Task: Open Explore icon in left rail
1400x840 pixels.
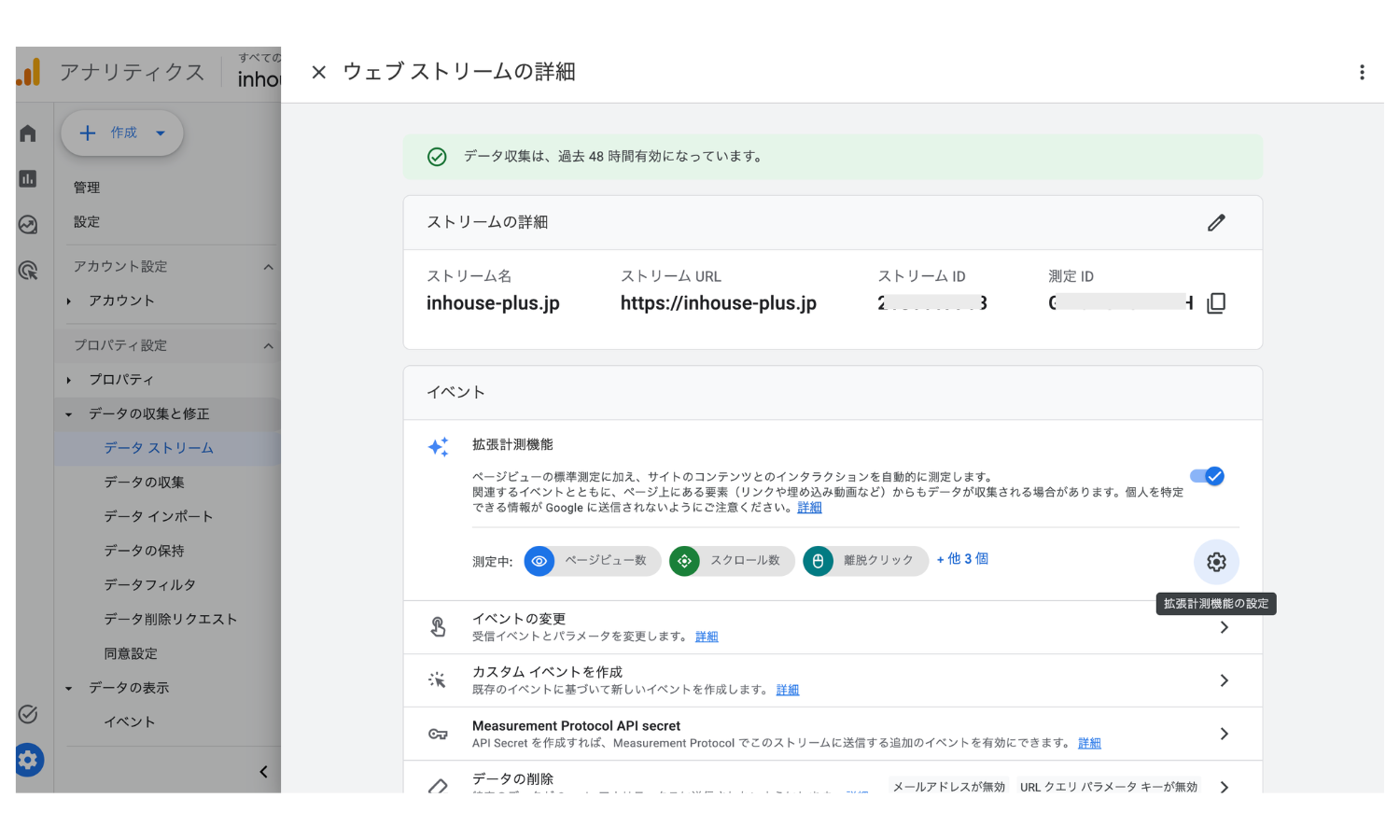Action: (x=28, y=224)
